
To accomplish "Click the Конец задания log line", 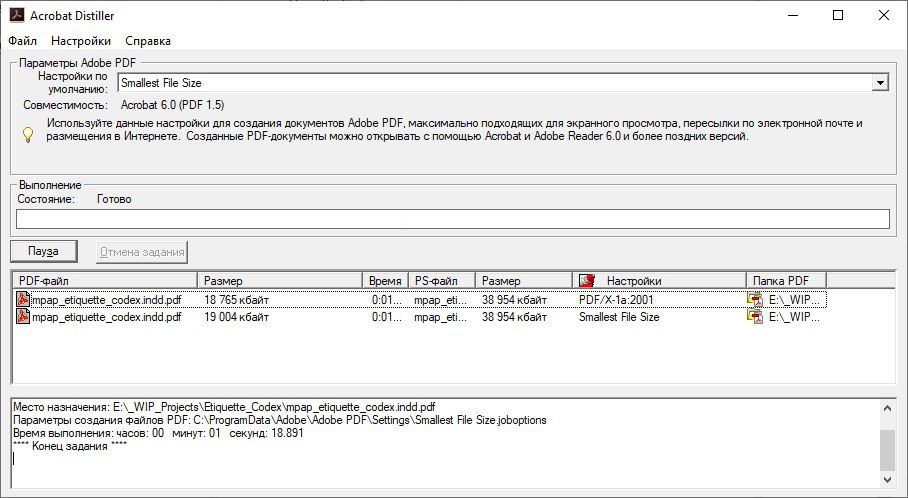I will click(x=69, y=446).
